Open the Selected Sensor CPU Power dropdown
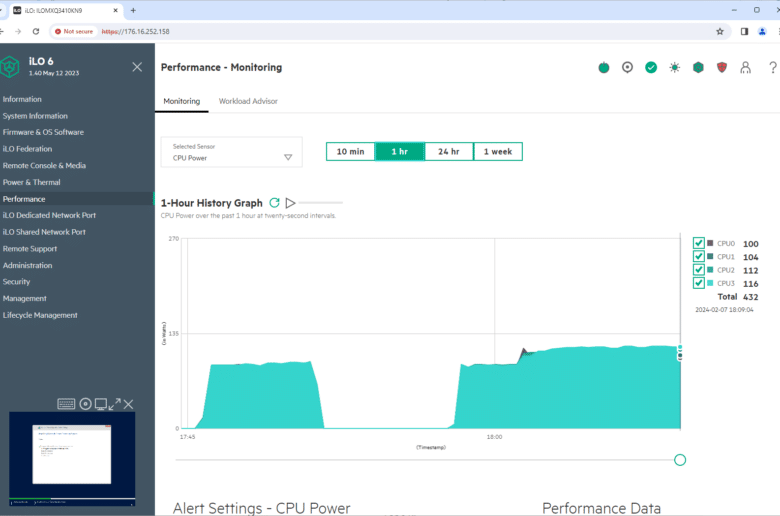This screenshot has width=780, height=516. coord(232,152)
